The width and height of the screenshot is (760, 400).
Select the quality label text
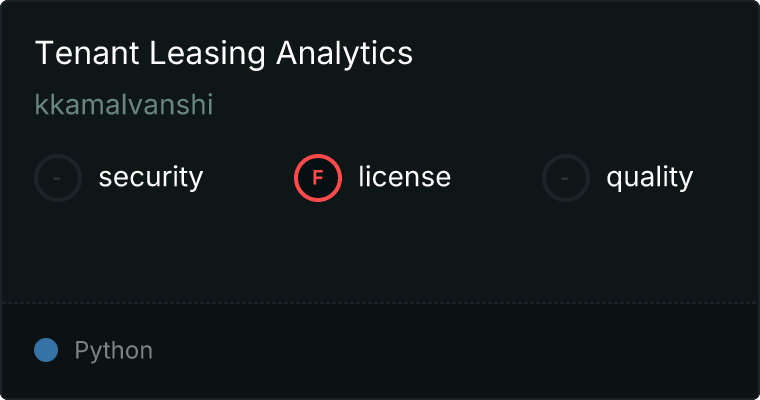pos(649,178)
